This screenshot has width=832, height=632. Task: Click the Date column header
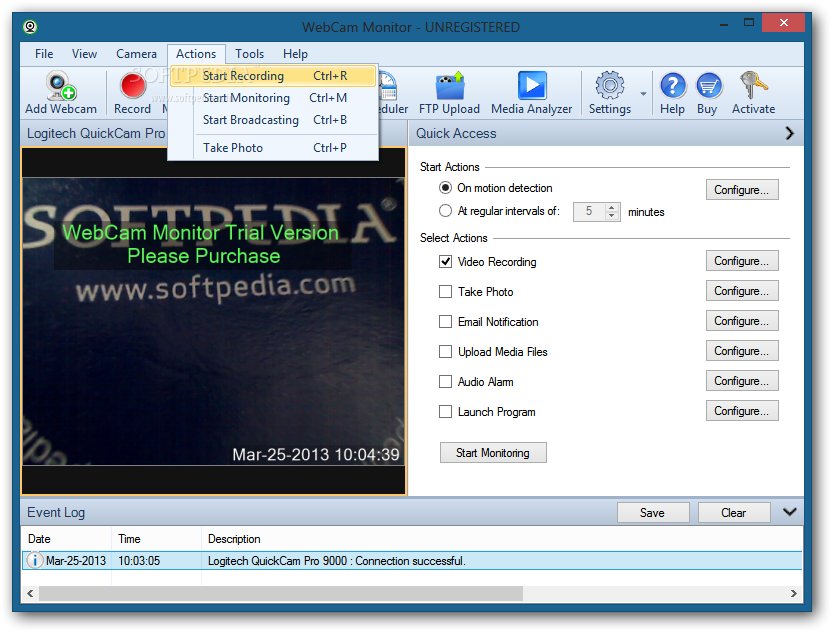point(66,539)
